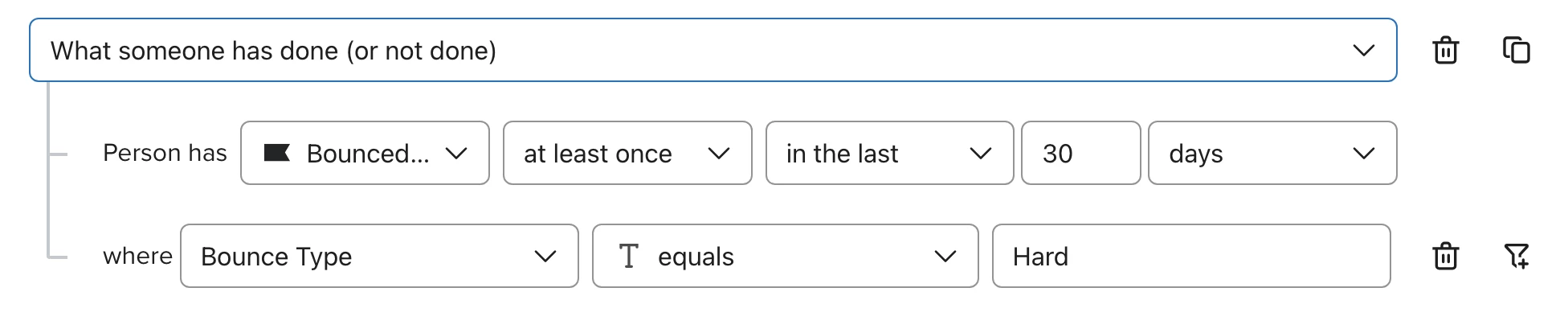Open the "at least once" frequency dropdown
This screenshot has width=1568, height=333.
[x=627, y=153]
